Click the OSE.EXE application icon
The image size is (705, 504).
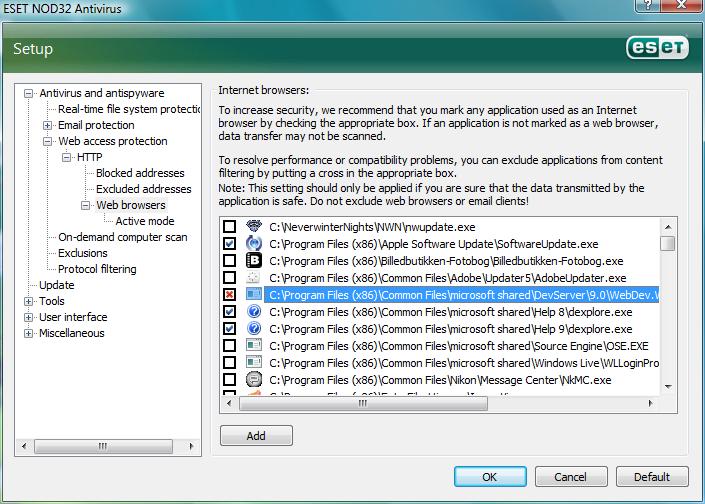254,346
